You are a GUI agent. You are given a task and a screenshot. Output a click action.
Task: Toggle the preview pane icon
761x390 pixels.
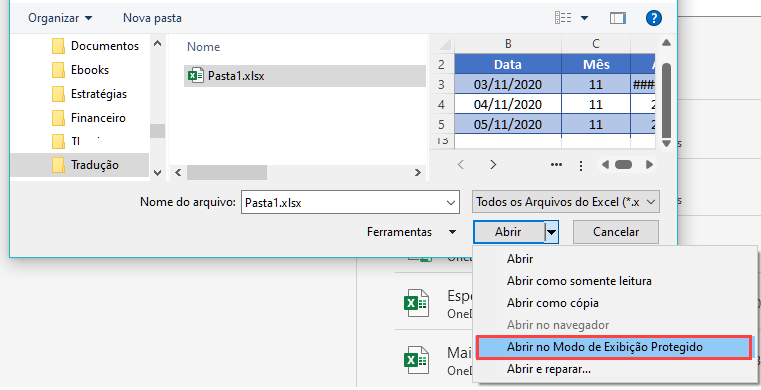tap(617, 18)
